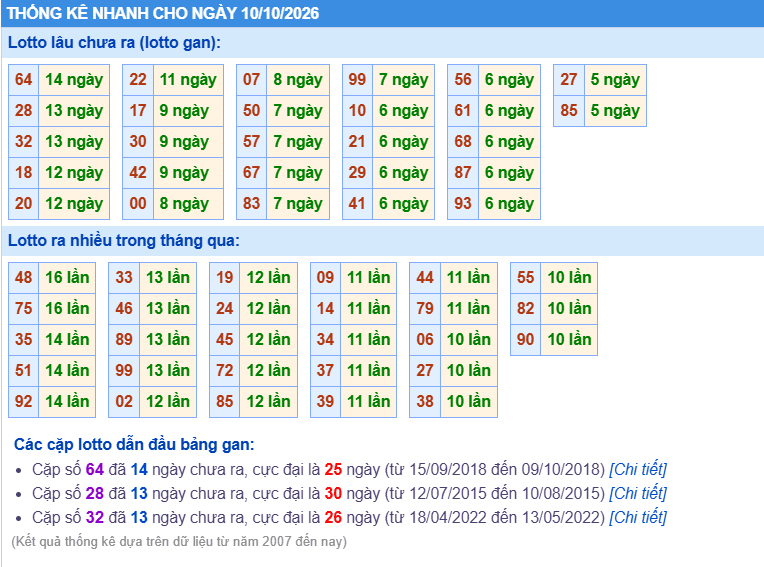This screenshot has width=764, height=567.
Task: Open Chi tiết link for pair 28
Action: point(638,493)
